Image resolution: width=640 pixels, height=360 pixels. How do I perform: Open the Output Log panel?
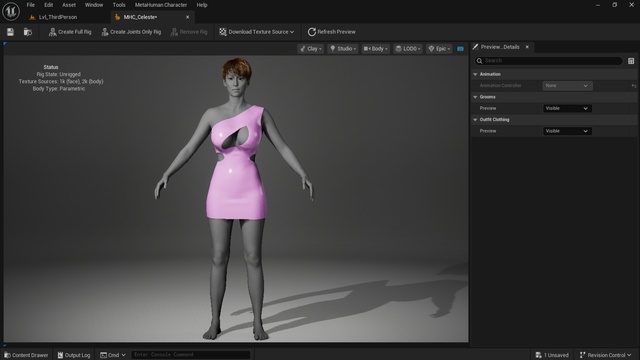pyautogui.click(x=74, y=355)
